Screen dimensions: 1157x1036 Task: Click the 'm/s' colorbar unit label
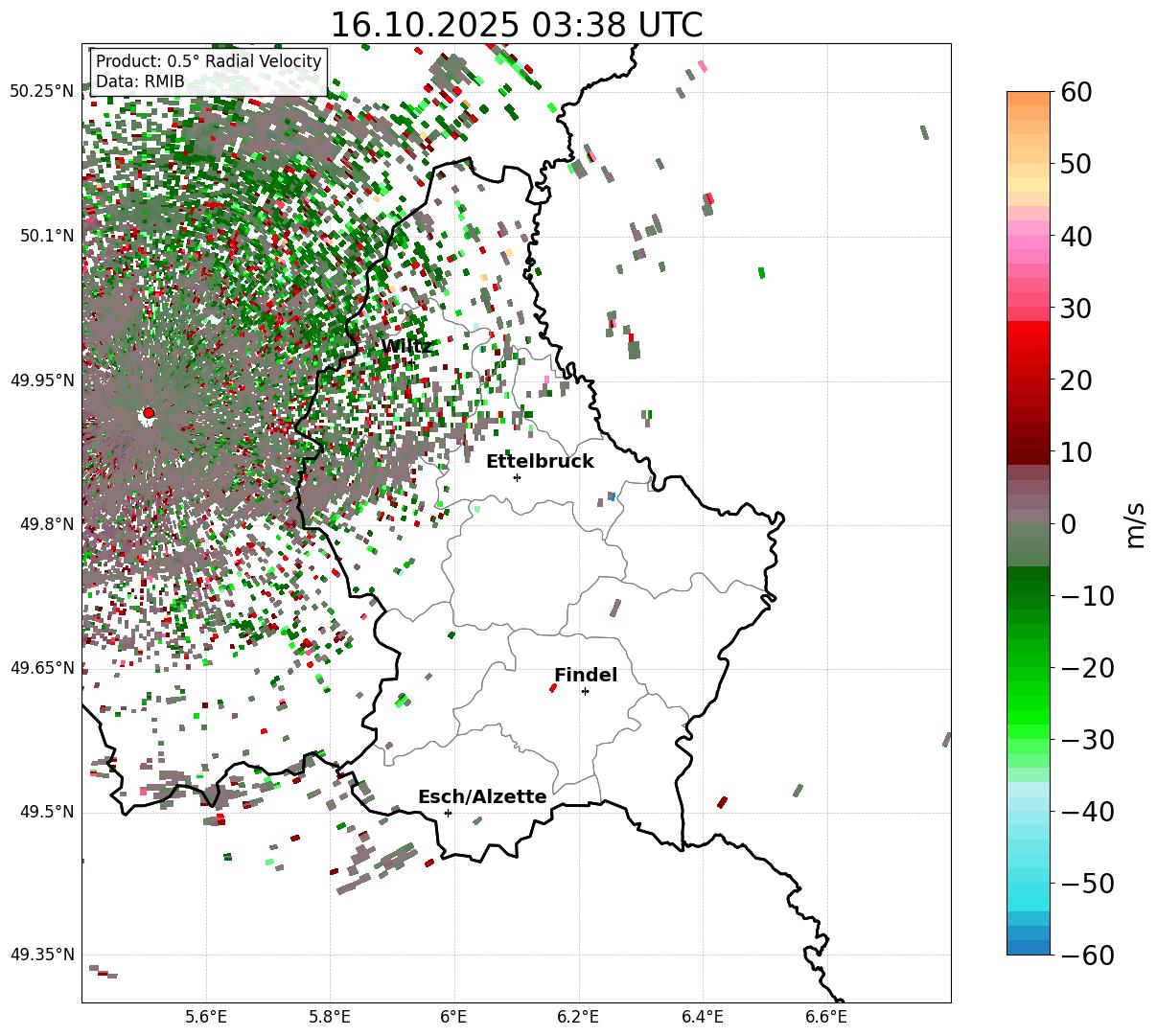(1137, 523)
